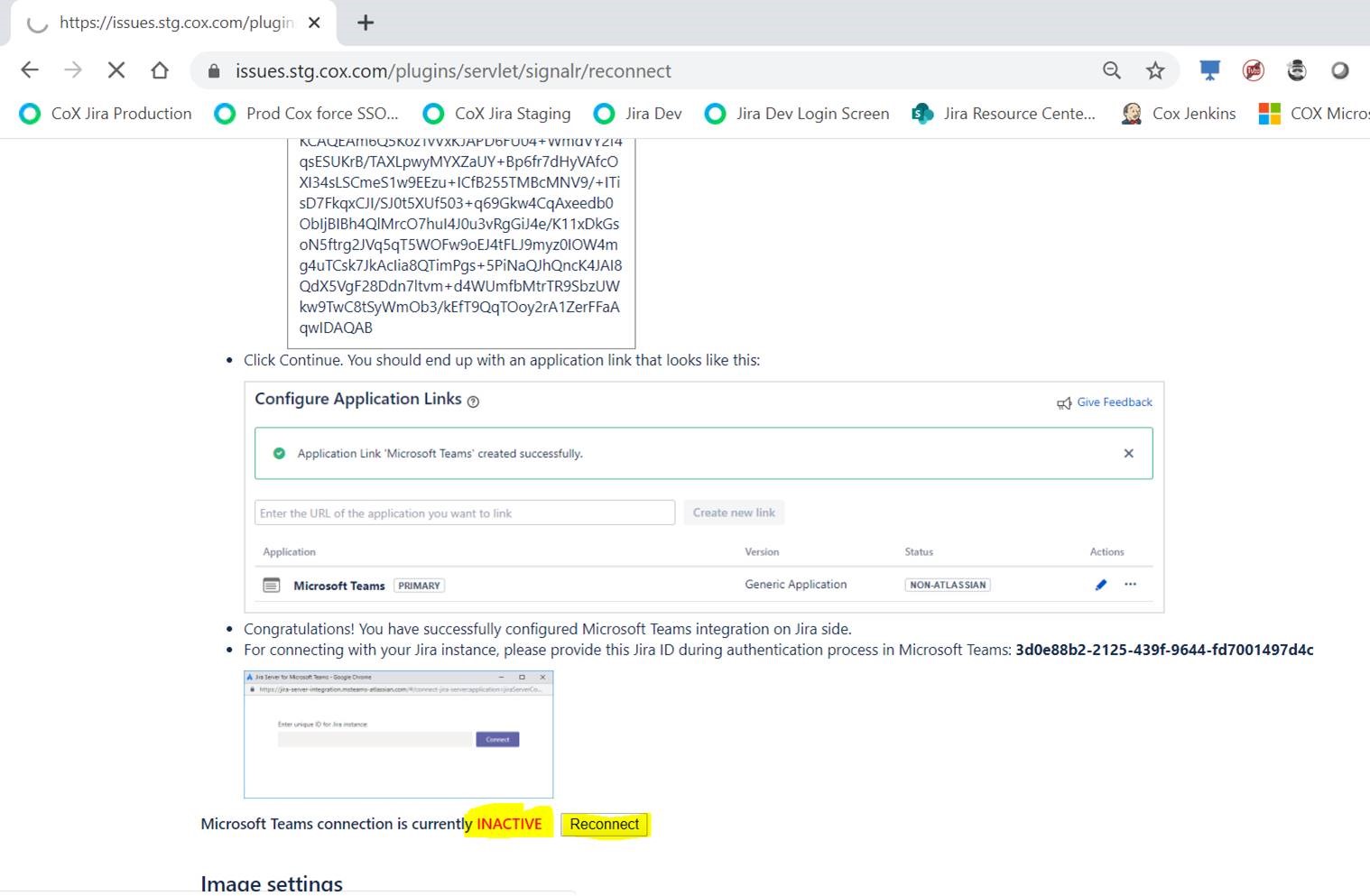Click the Configure Application Links help icon
This screenshot has height=896, width=1370.
[x=473, y=402]
